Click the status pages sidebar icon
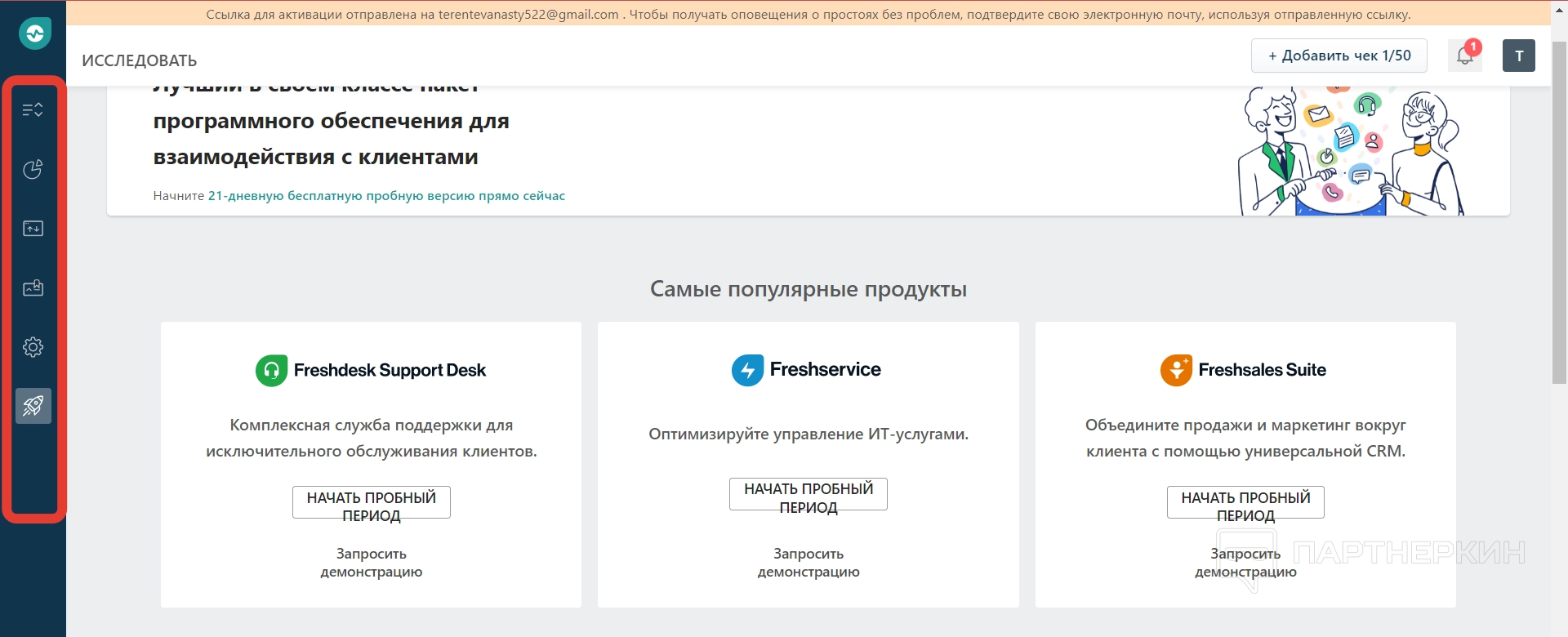Screen dimensions: 1568x637 (33, 229)
